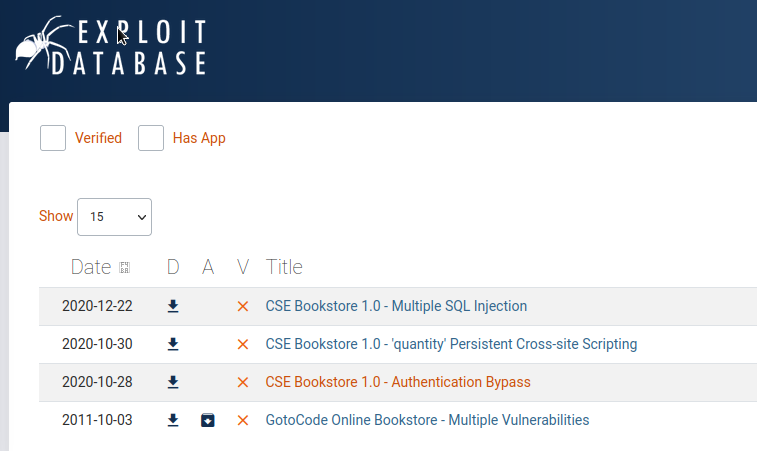Select the date 2020-10-30 cell
The width and height of the screenshot is (757, 451).
point(97,344)
